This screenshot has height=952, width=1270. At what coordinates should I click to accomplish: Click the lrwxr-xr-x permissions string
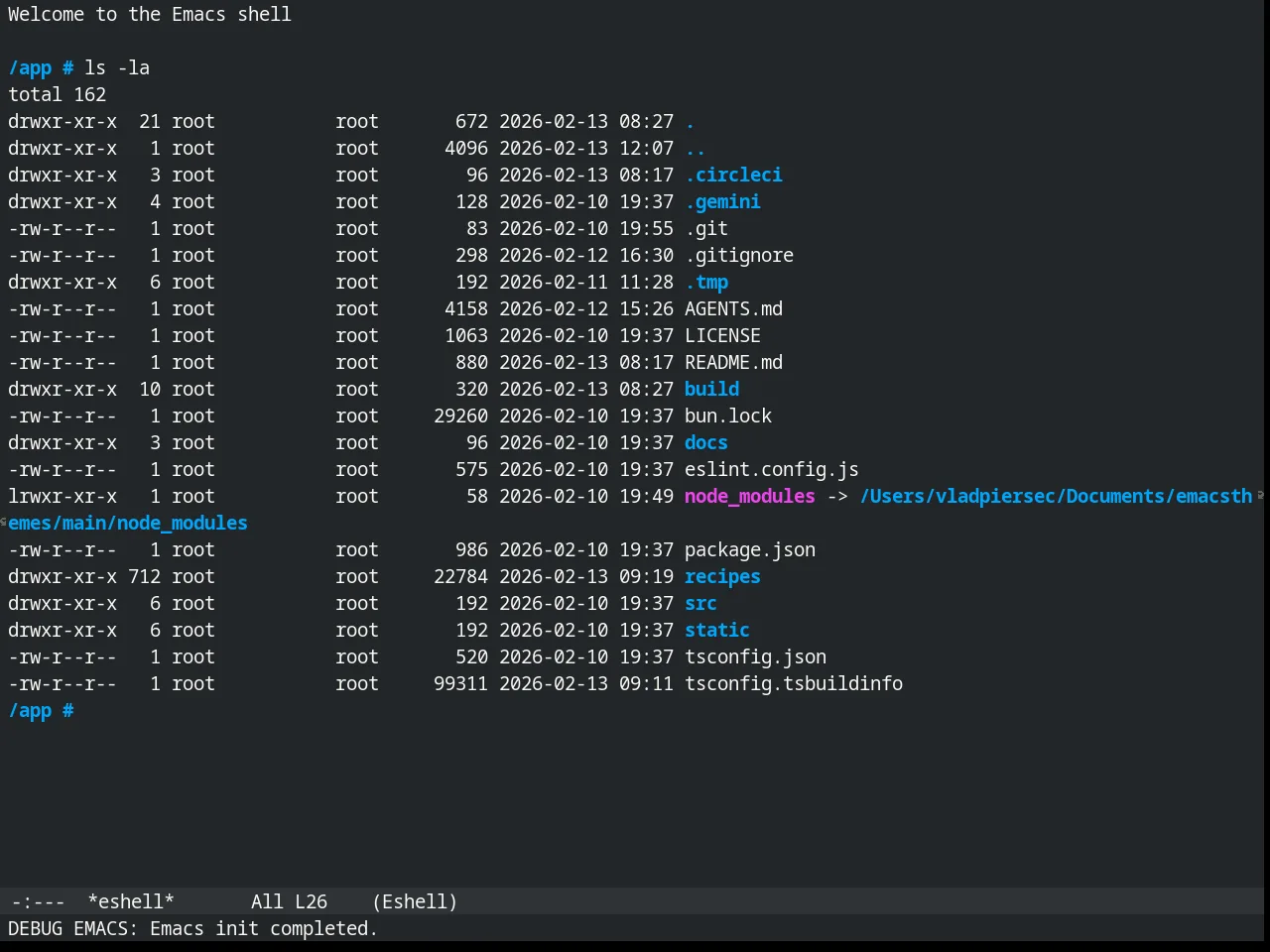pos(63,496)
